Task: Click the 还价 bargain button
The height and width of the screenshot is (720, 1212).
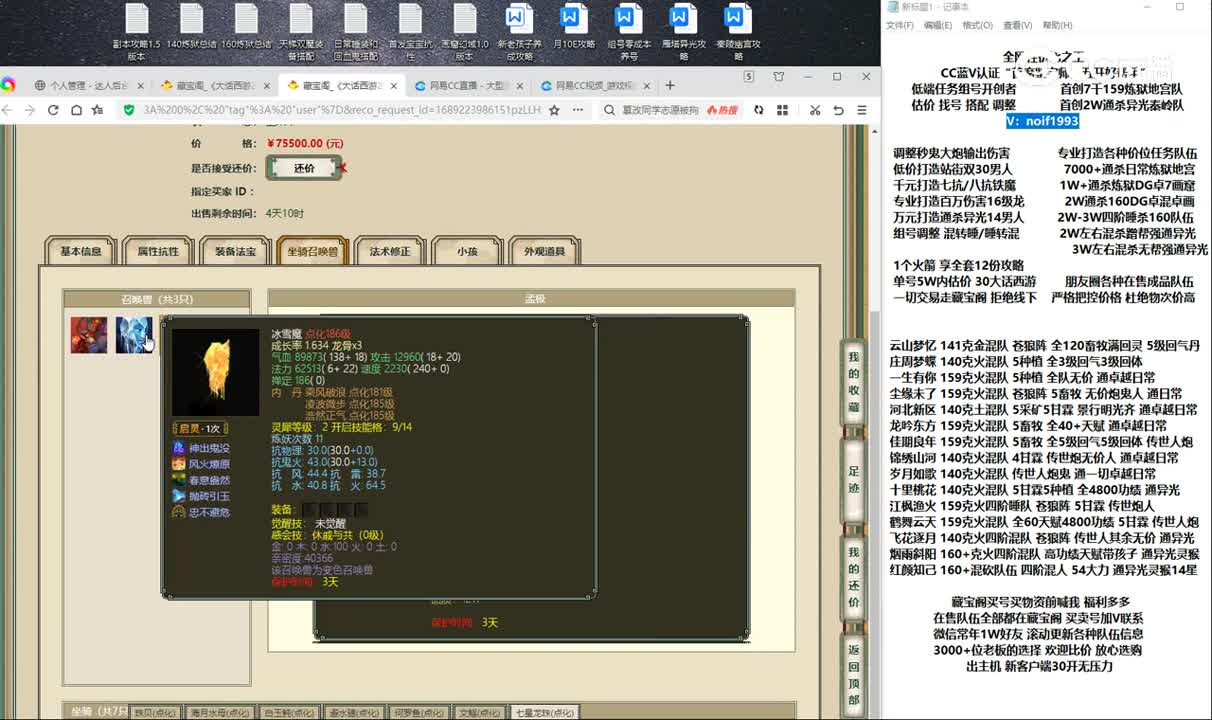Action: 304,168
